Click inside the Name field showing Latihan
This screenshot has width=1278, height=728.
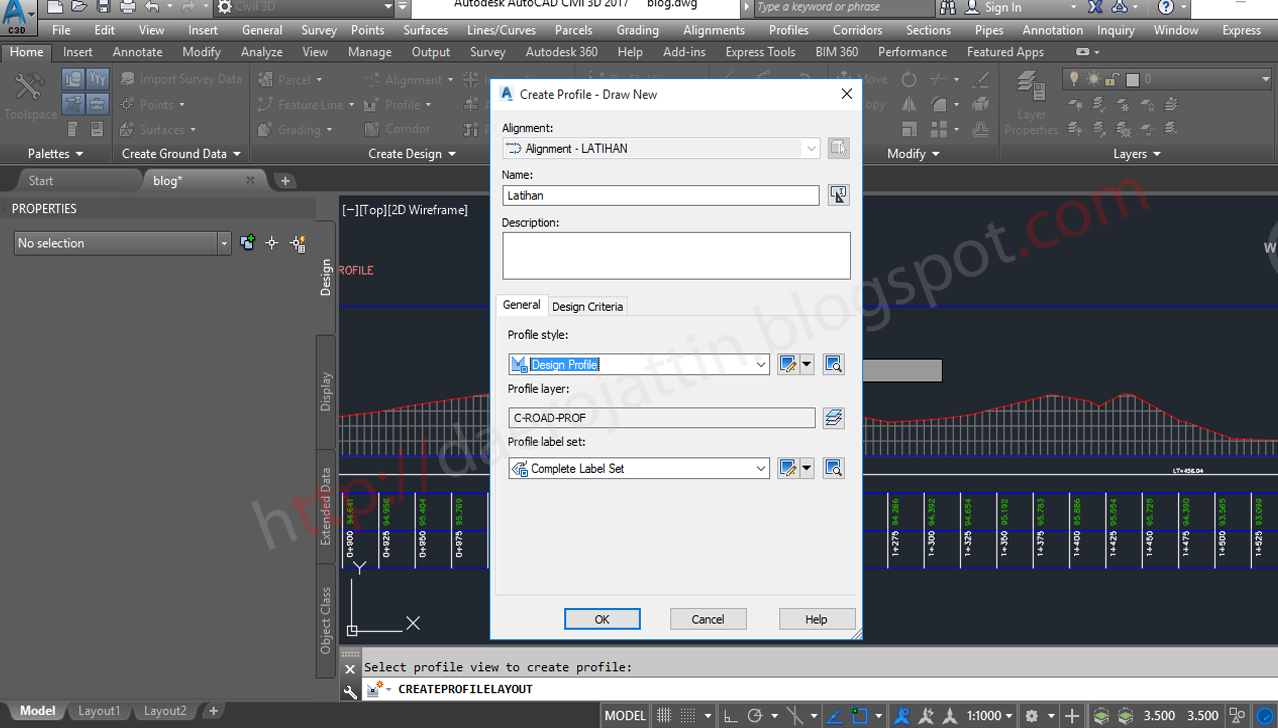660,195
